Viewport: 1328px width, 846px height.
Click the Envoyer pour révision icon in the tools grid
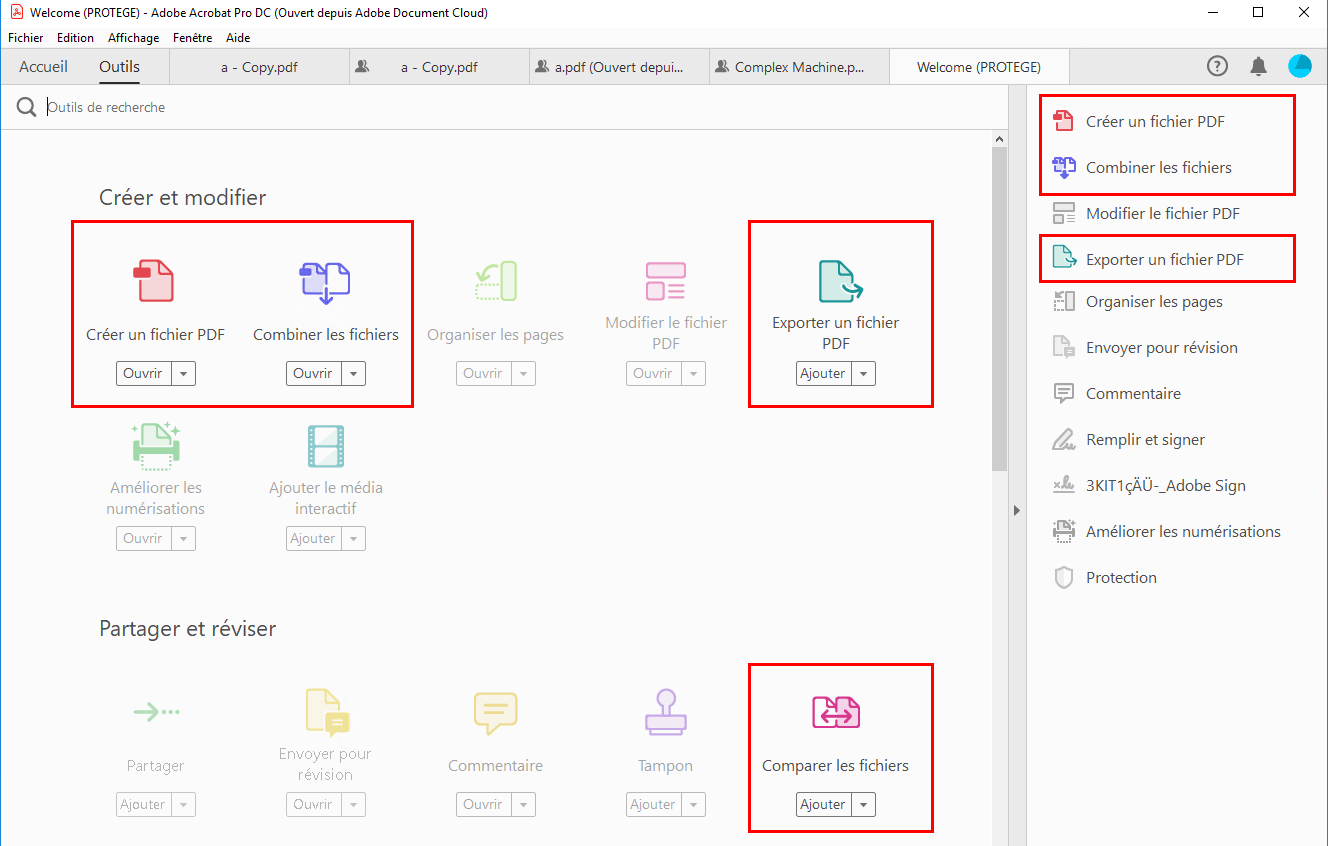click(x=325, y=711)
